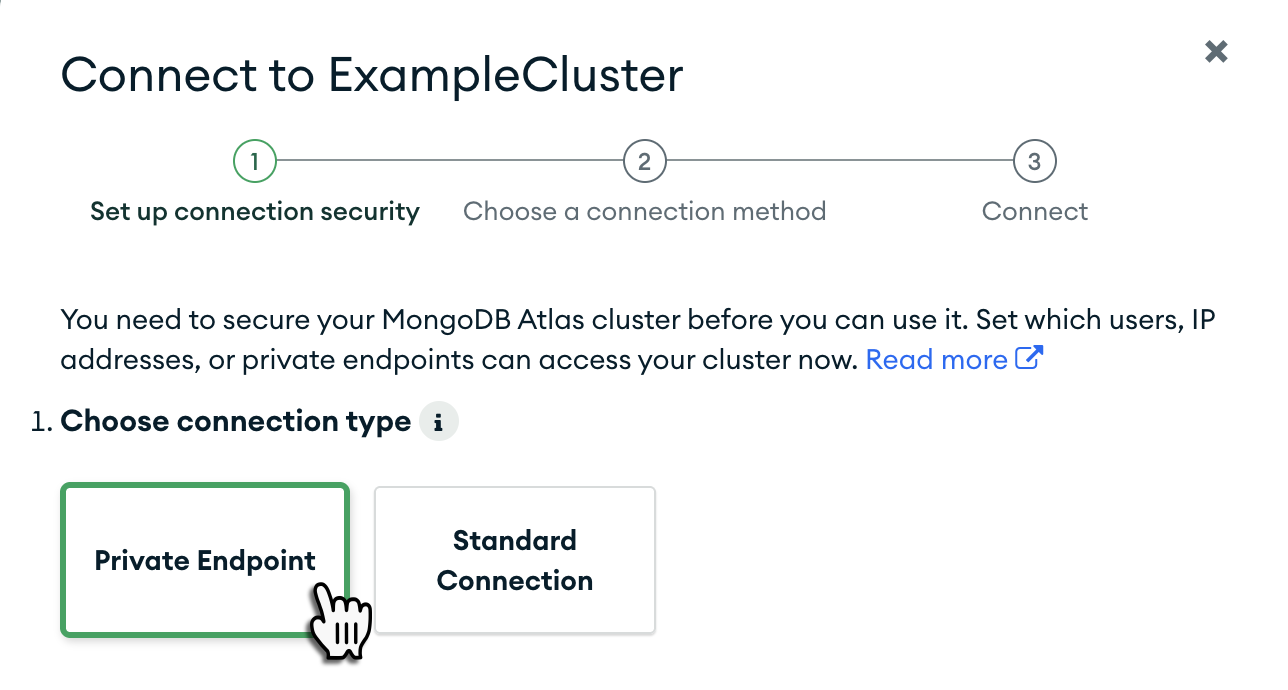Expand details via the Choose connection type info badge
Screen dimensions: 1288x690
pos(438,421)
